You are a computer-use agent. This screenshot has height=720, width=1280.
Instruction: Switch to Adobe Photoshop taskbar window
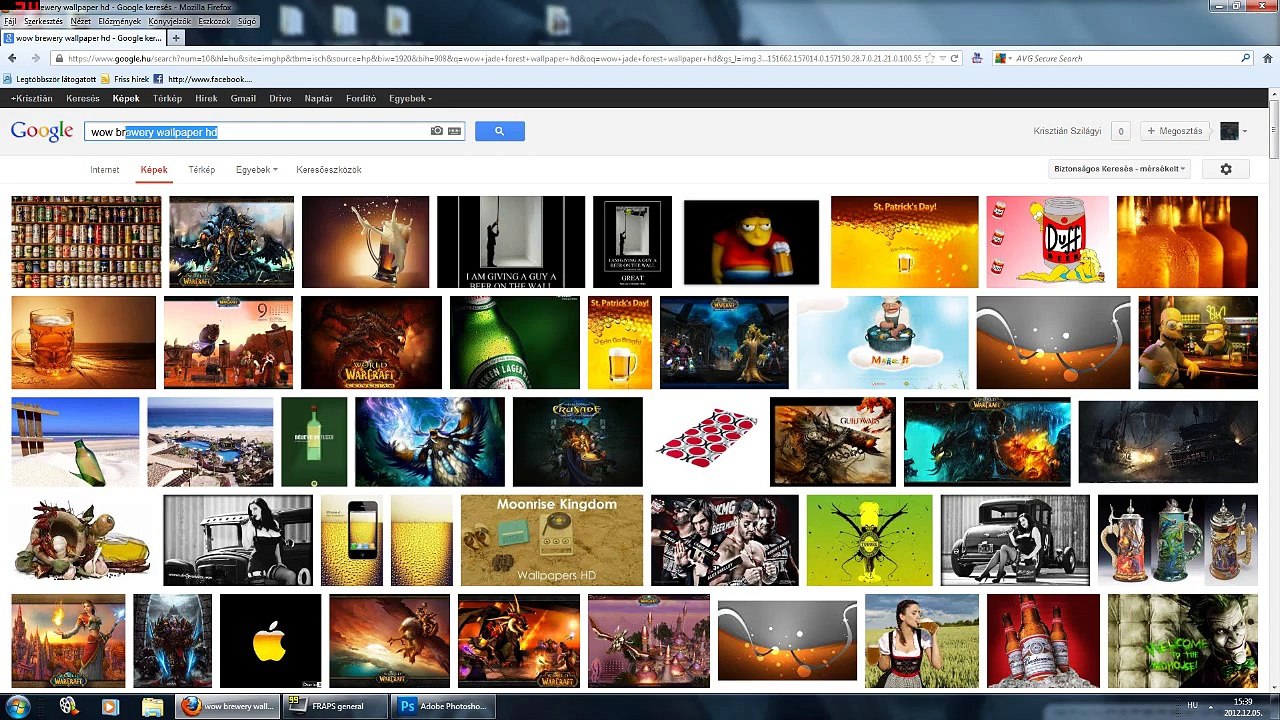tap(443, 706)
